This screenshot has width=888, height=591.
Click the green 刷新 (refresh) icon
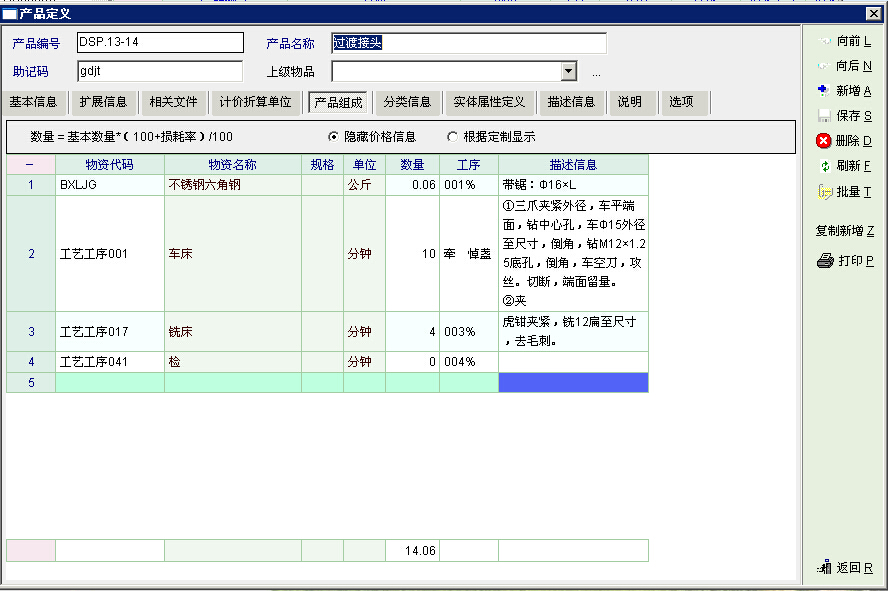coord(825,166)
